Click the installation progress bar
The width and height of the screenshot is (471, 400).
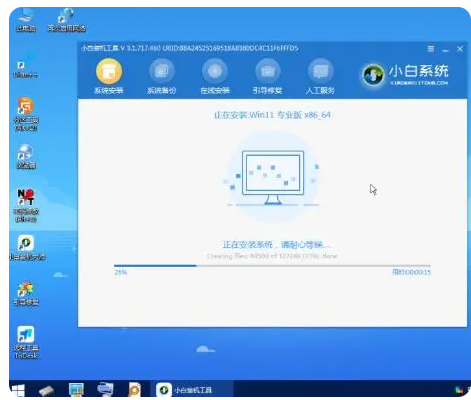272,266
